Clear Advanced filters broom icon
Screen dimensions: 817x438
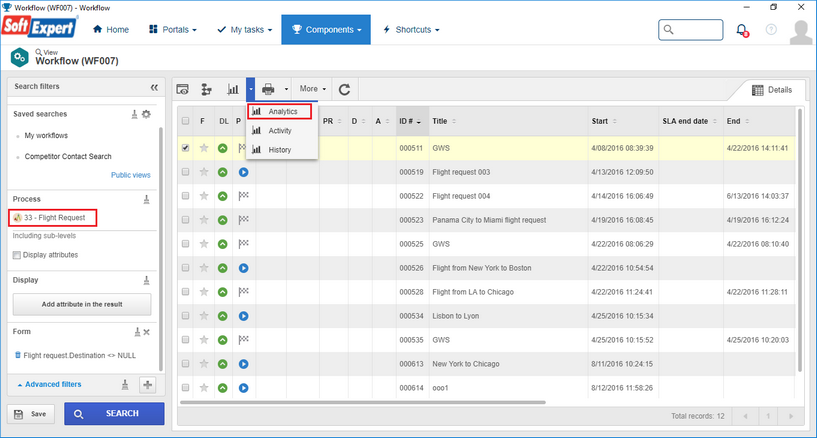125,385
